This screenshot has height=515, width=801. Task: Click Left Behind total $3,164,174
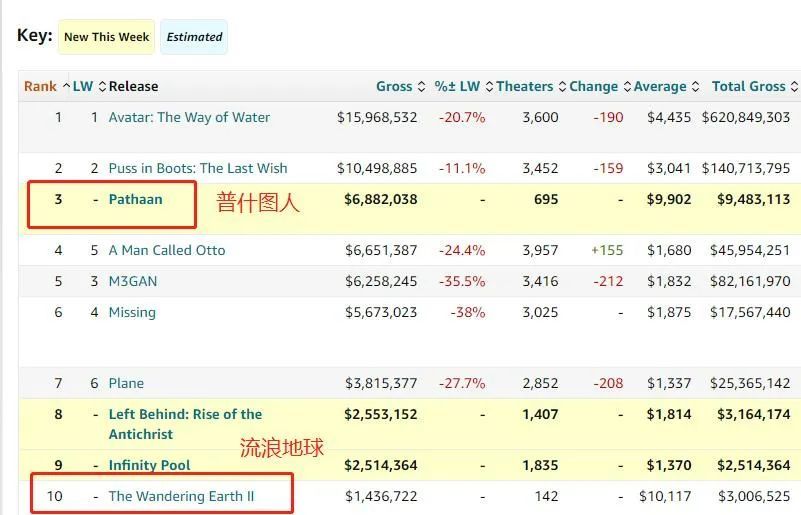click(x=753, y=414)
